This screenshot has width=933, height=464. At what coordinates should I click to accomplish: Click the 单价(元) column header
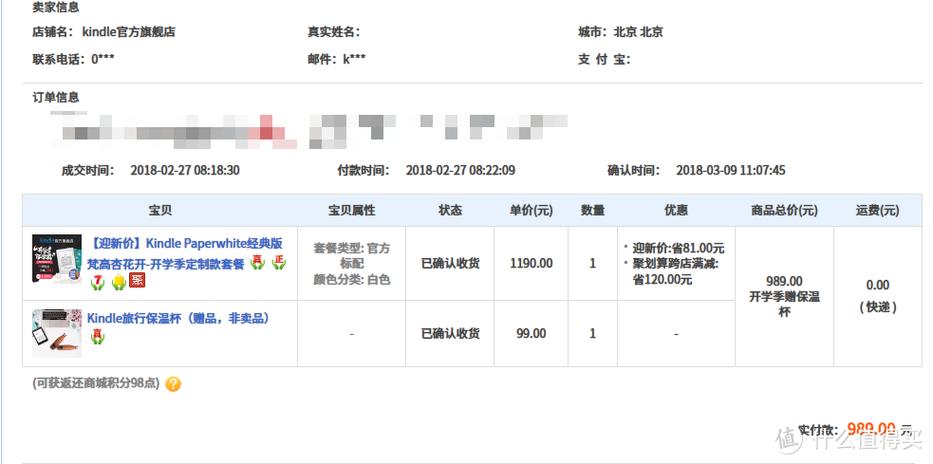[x=531, y=210]
